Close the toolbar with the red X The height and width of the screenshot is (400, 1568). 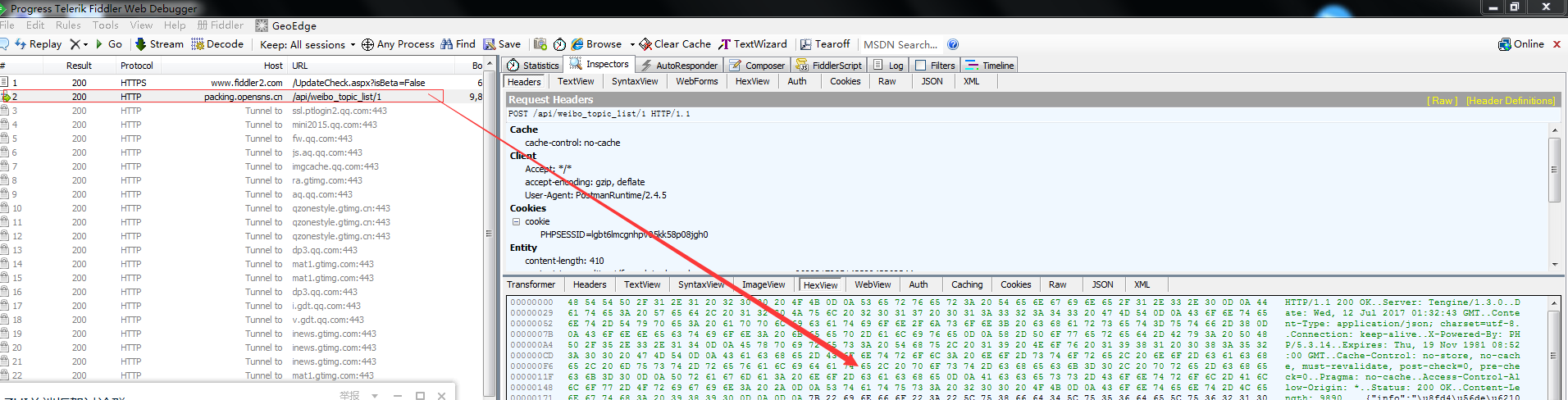coord(1557,44)
